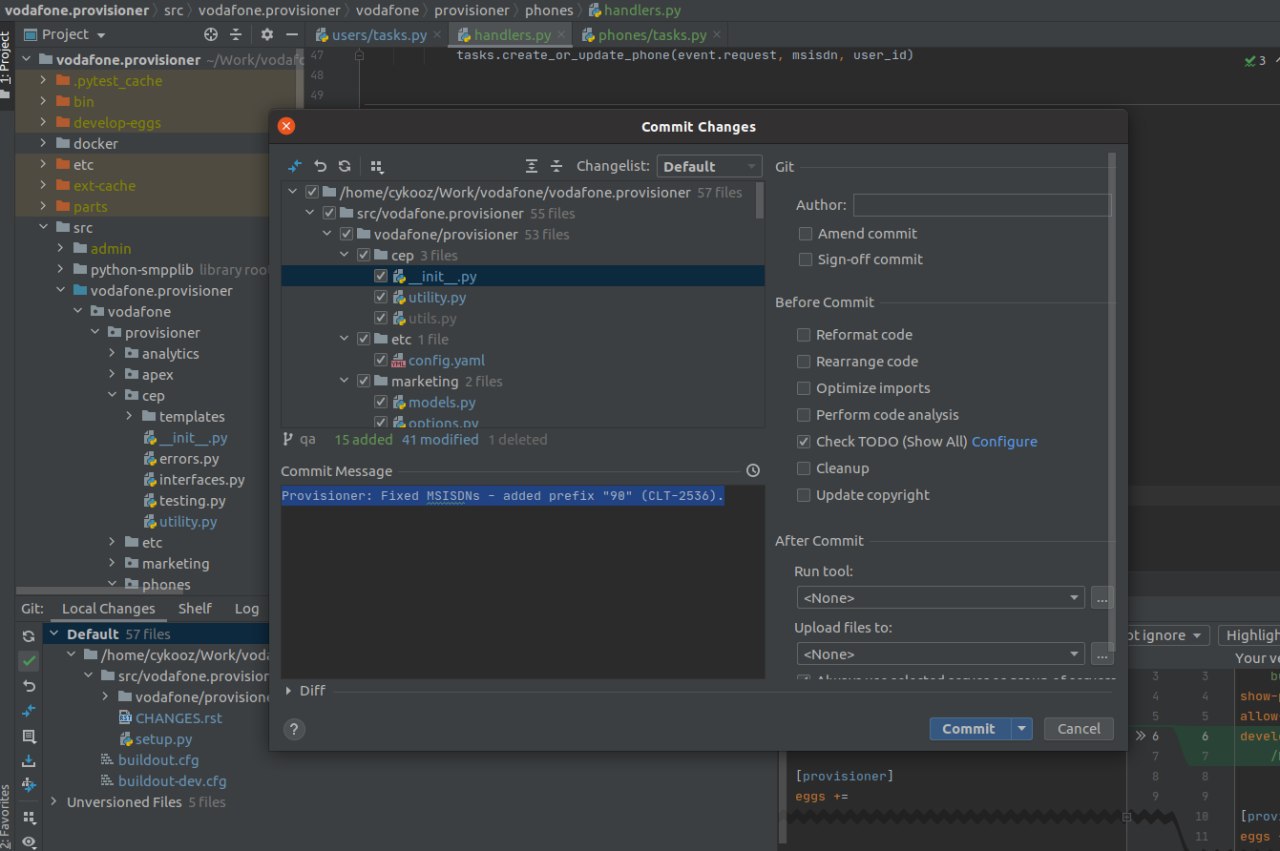Open the Local Changes tab
This screenshot has height=851, width=1280.
click(108, 608)
